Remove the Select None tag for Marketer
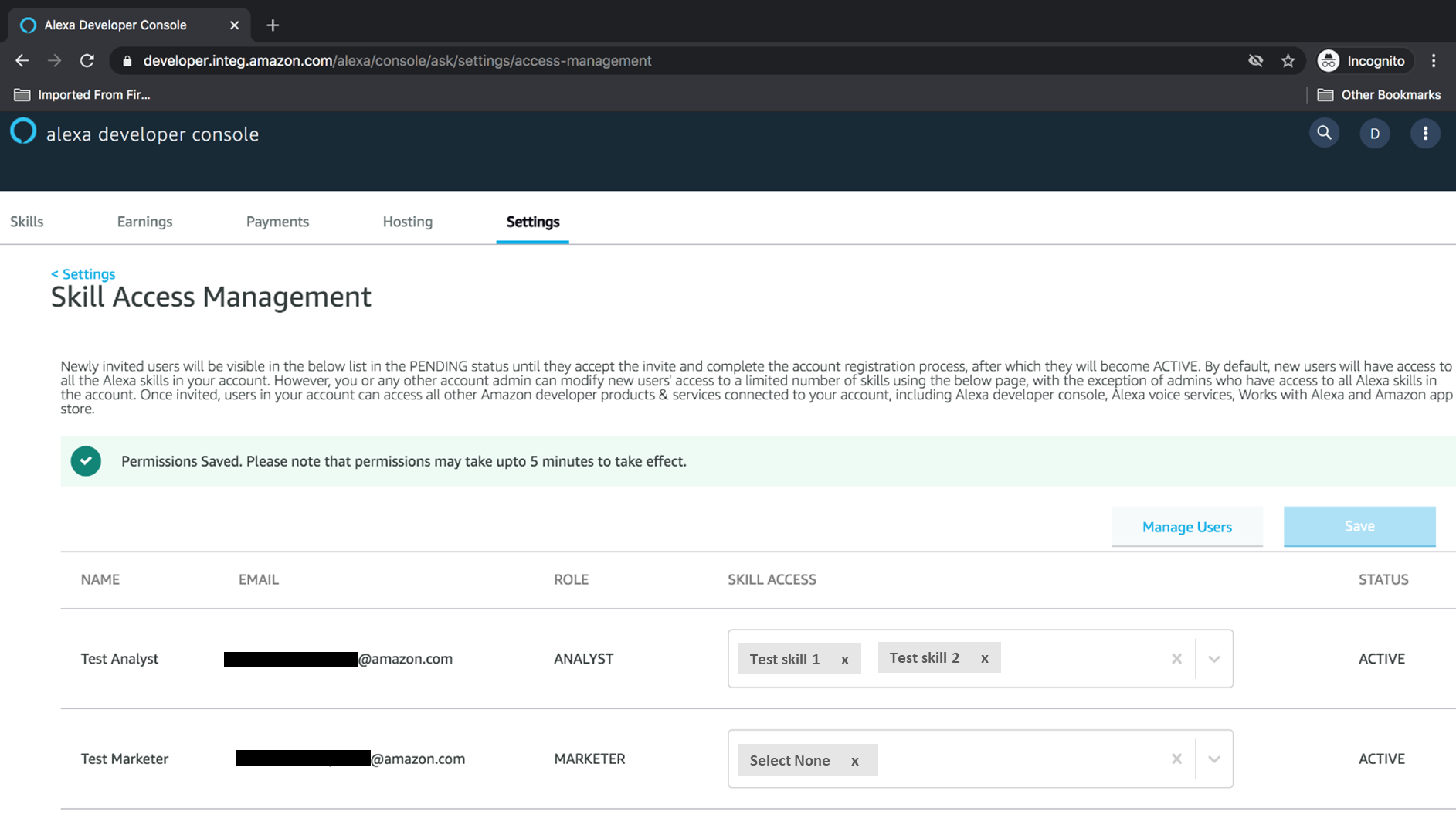1456x825 pixels. point(854,761)
